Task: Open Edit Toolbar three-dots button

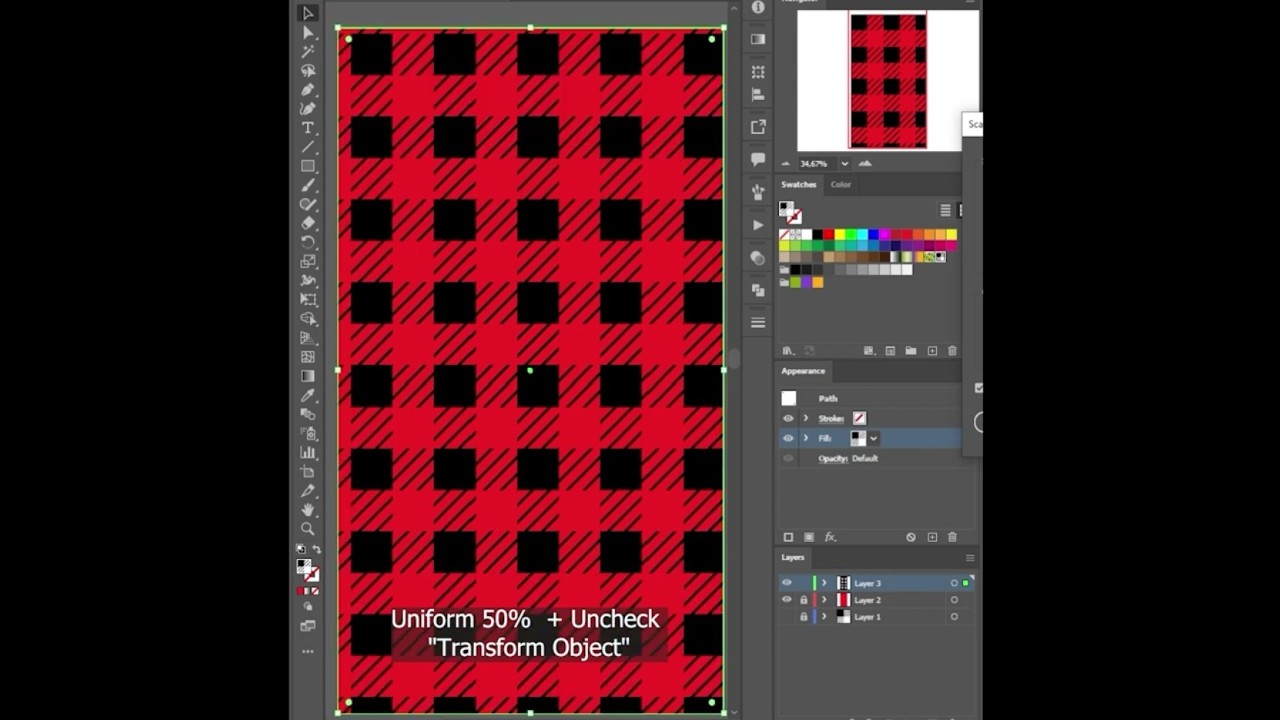Action: pos(308,651)
